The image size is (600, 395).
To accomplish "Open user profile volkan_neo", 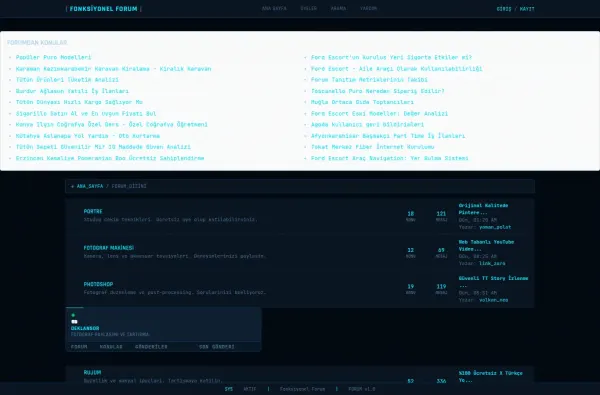I will [494, 300].
